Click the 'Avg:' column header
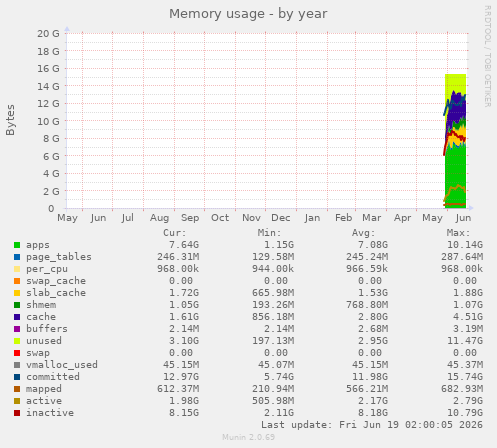The height and width of the screenshot is (448, 497). 364,233
